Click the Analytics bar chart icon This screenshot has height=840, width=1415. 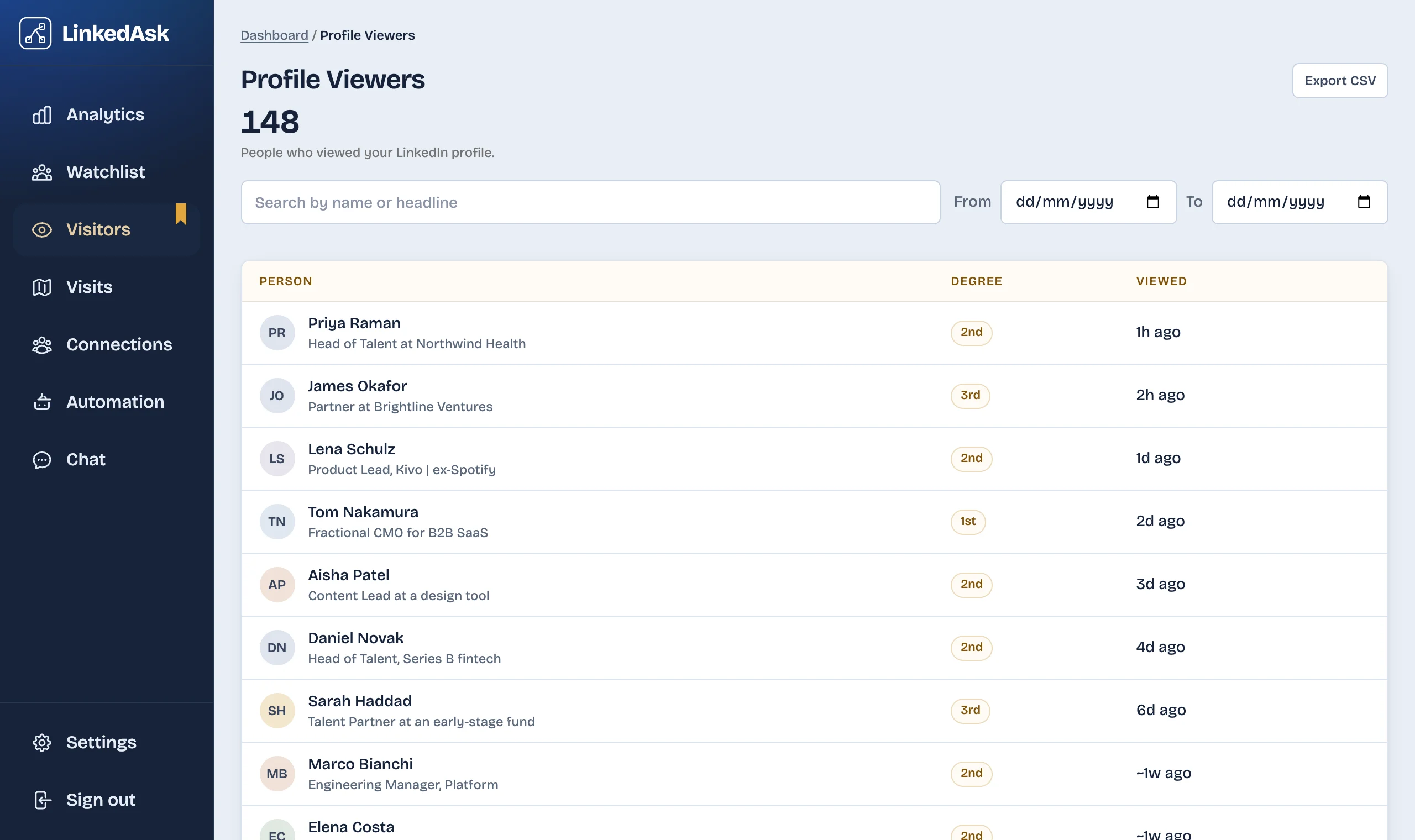[x=42, y=115]
